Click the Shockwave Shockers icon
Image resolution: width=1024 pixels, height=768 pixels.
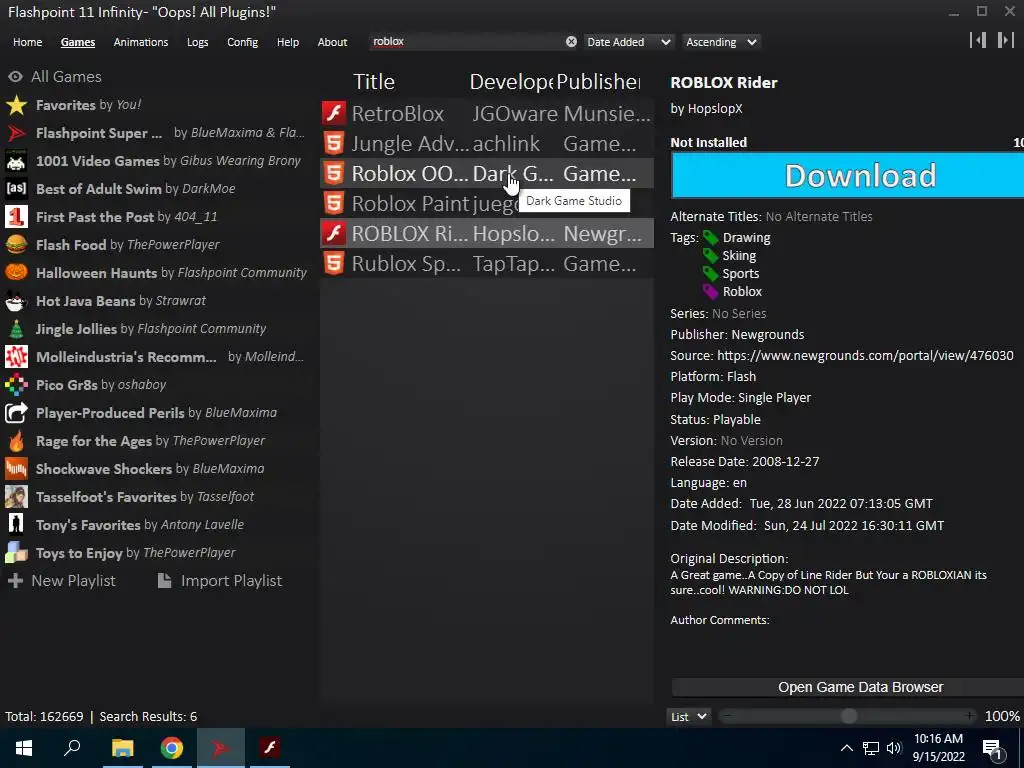(x=16, y=469)
